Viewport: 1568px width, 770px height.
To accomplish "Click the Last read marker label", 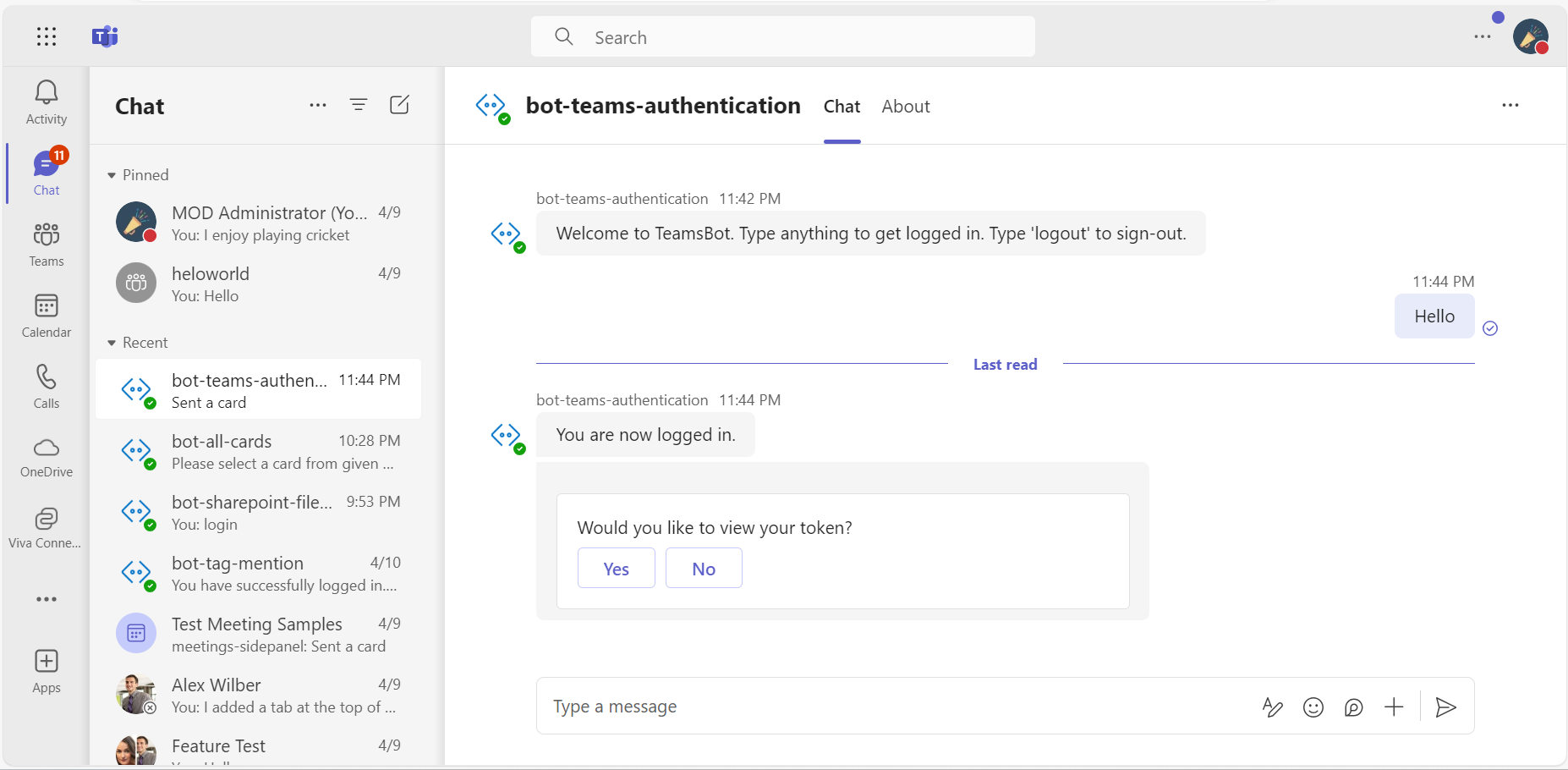I will click(x=1005, y=365).
